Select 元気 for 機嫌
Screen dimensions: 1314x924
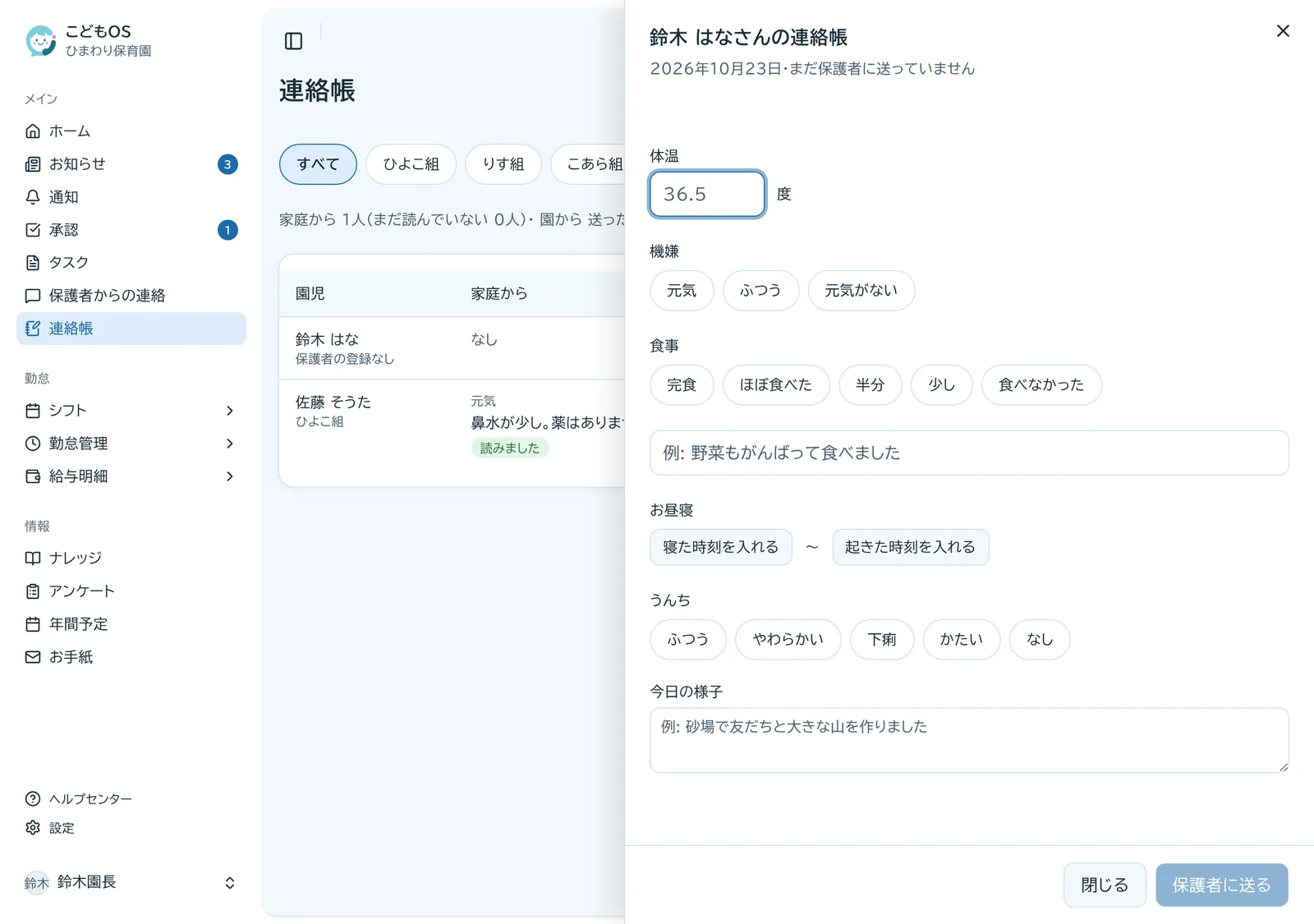click(682, 291)
